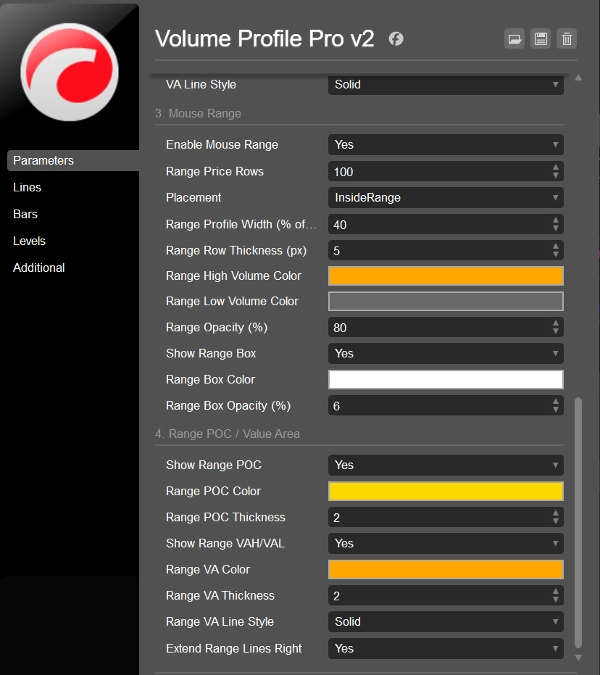Switch to the Lines tab
This screenshot has height=675, width=600.
tap(27, 187)
